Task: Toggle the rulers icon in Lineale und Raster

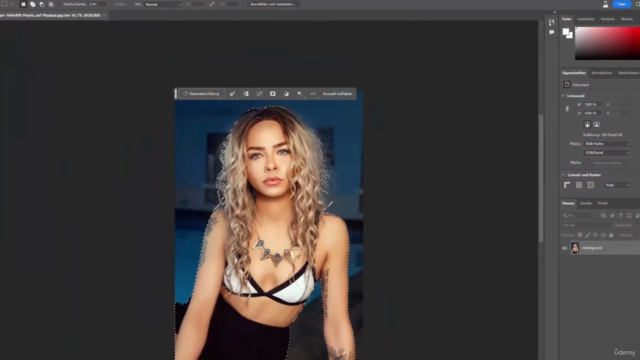Action: pyautogui.click(x=567, y=185)
